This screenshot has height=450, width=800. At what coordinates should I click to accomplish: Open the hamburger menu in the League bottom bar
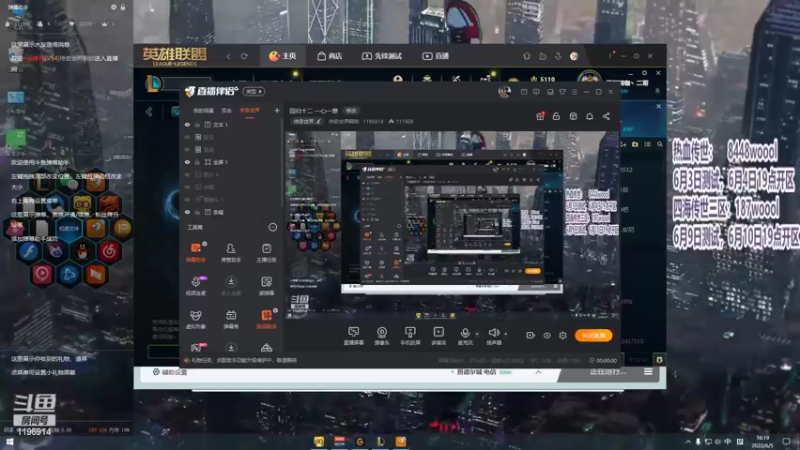tap(648, 372)
